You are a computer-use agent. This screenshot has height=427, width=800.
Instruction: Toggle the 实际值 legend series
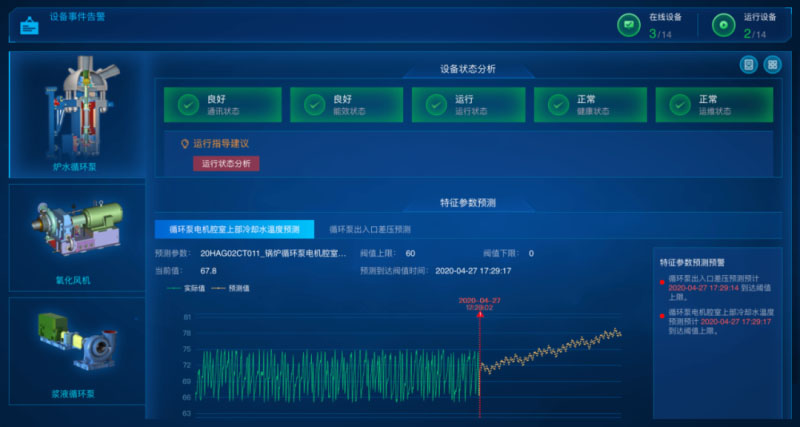point(185,288)
